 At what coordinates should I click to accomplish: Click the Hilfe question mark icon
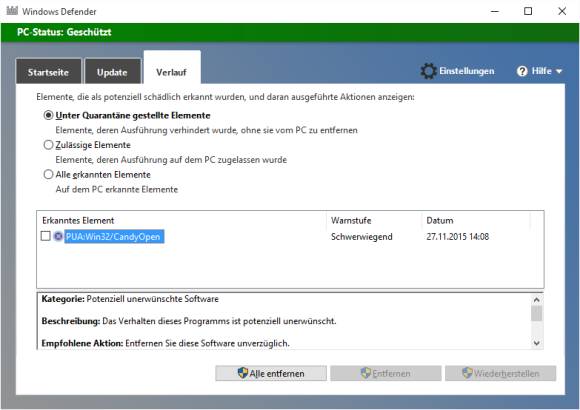coord(522,71)
